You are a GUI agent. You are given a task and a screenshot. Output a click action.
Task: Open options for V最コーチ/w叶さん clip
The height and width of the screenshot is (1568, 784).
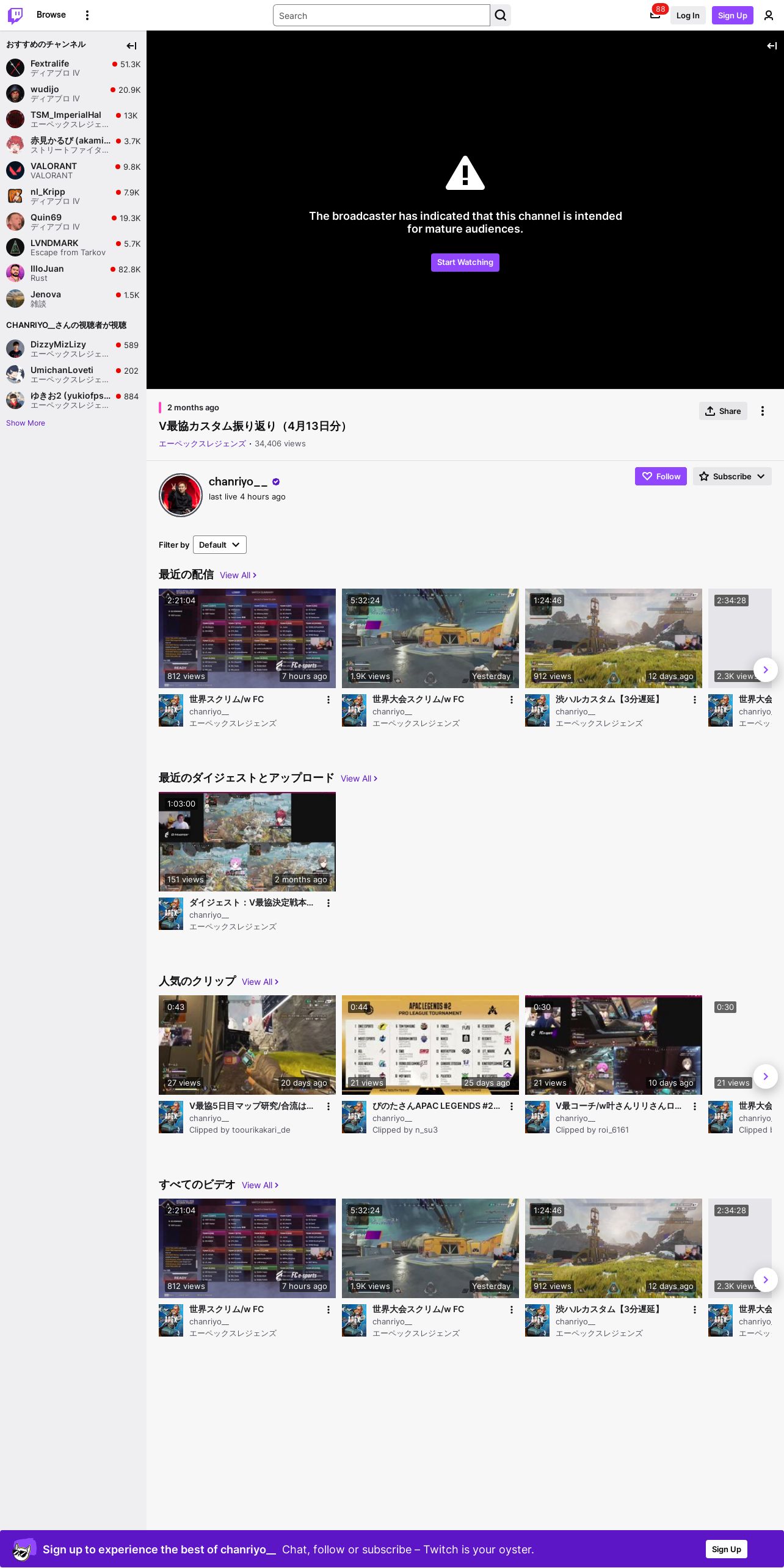[x=695, y=1106]
